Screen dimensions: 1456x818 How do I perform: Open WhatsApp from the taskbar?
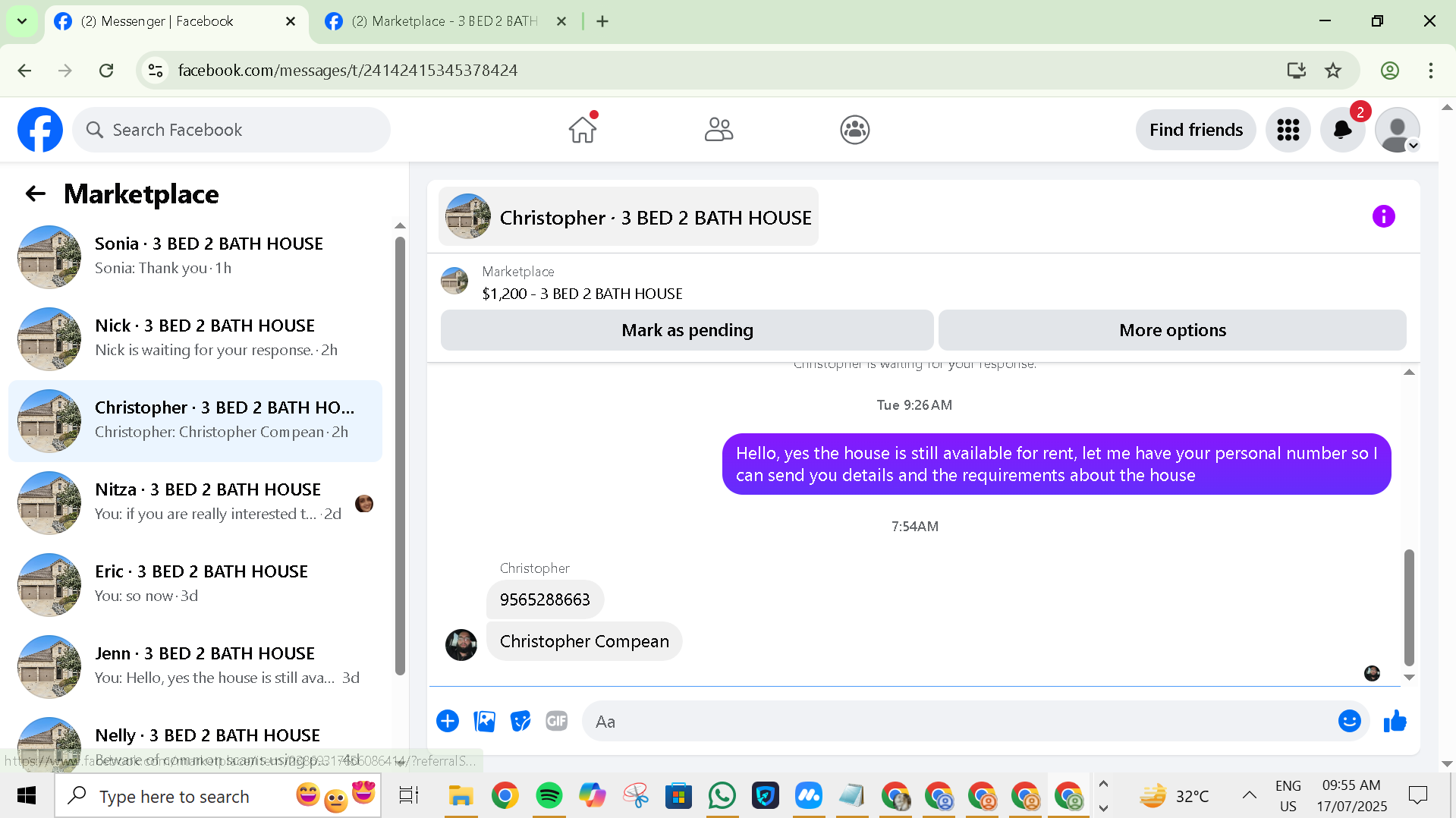[722, 795]
